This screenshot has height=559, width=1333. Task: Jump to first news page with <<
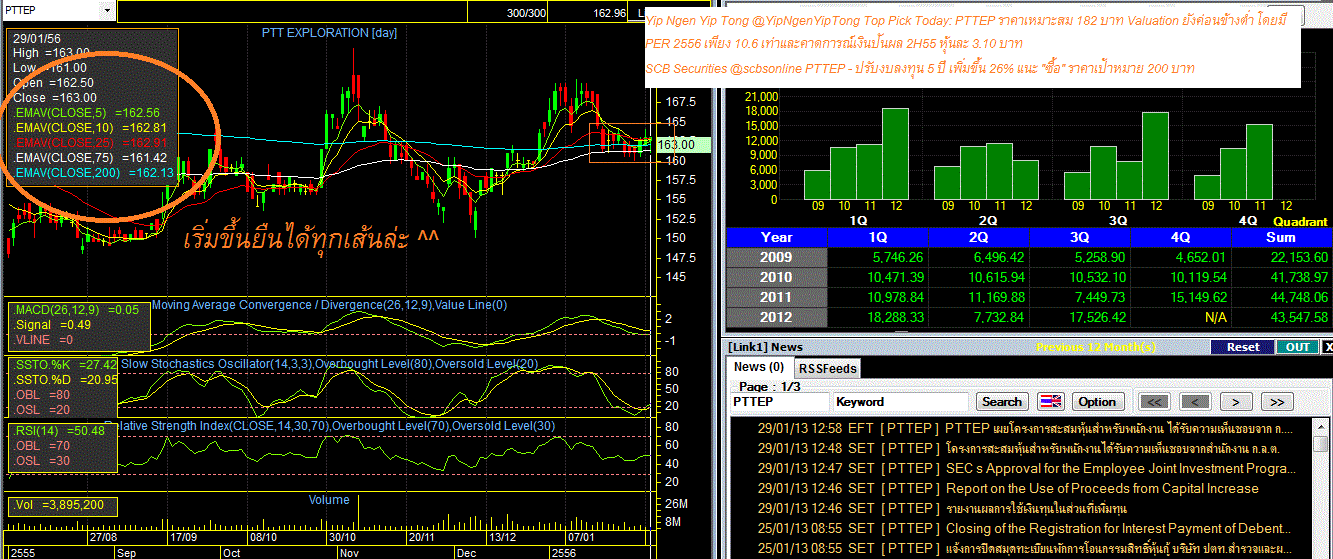(1153, 401)
